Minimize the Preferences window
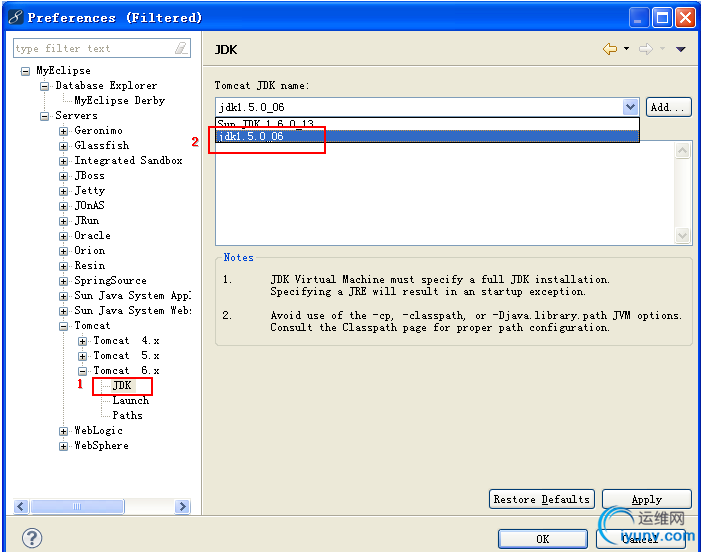The height and width of the screenshot is (552, 701). (638, 18)
